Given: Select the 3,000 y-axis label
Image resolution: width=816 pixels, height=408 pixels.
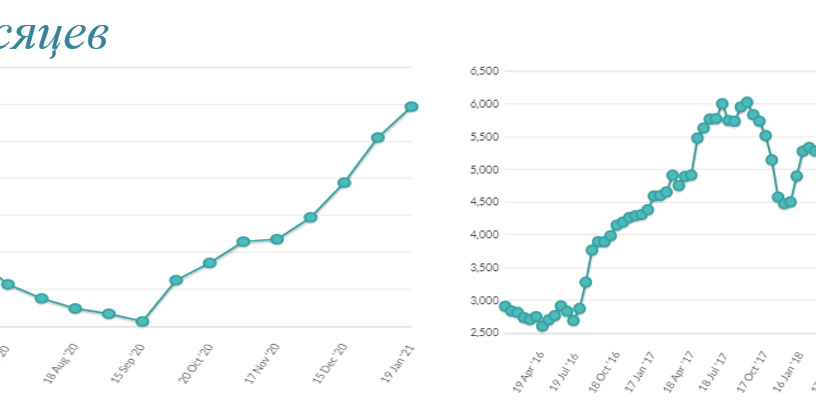Looking at the screenshot, I should pos(484,300).
